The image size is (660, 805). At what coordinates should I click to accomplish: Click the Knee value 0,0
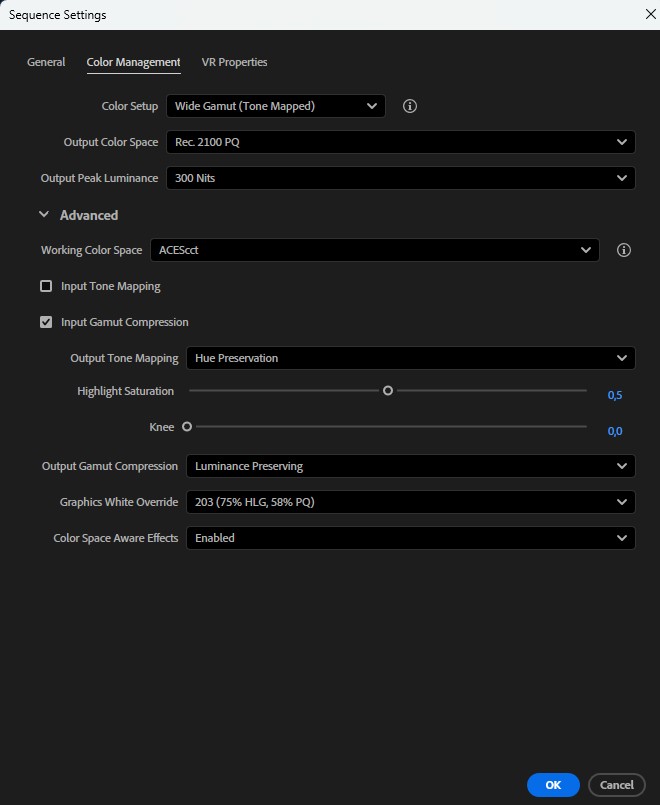[615, 431]
